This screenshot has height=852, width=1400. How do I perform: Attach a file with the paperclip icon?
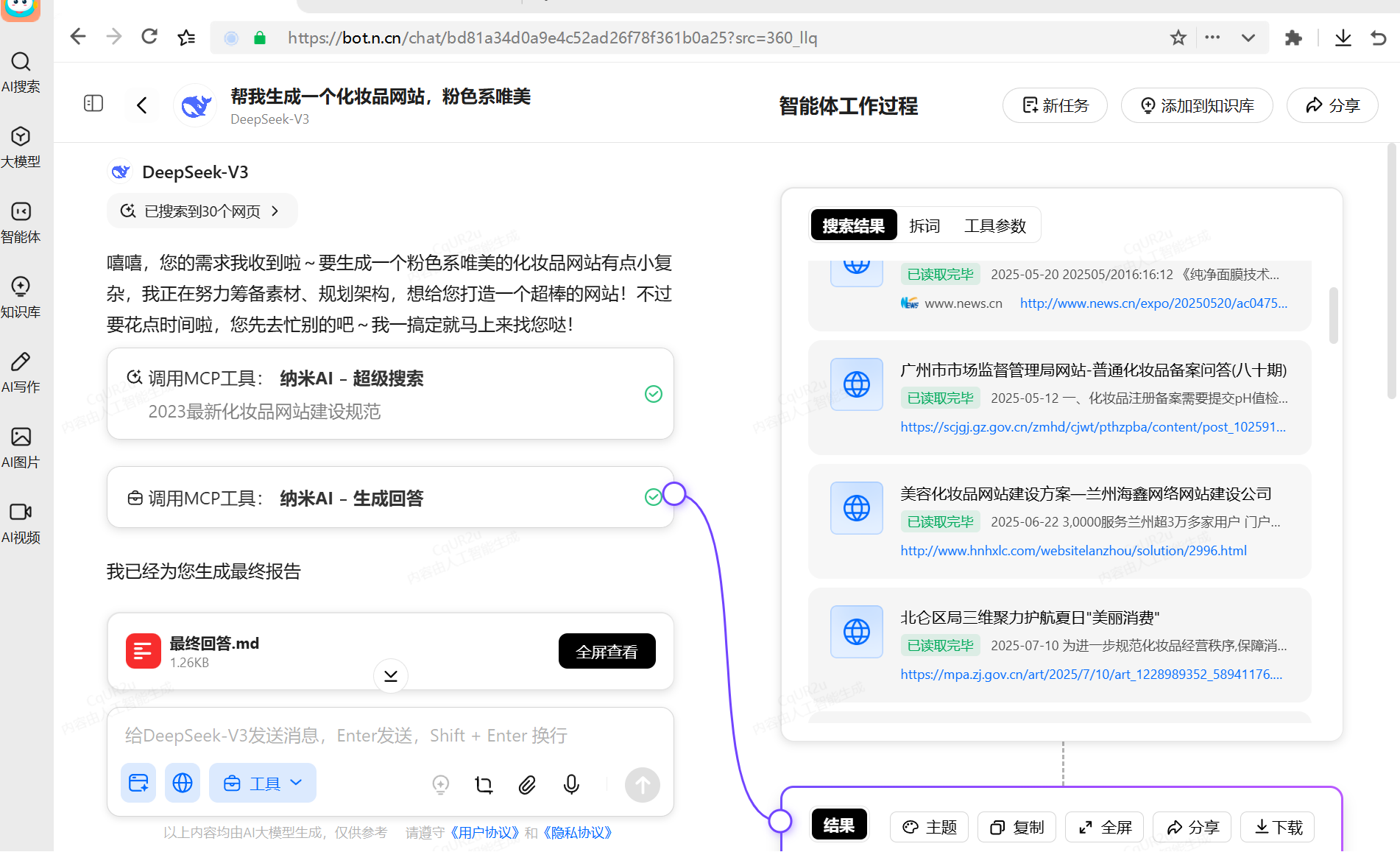coord(527,785)
